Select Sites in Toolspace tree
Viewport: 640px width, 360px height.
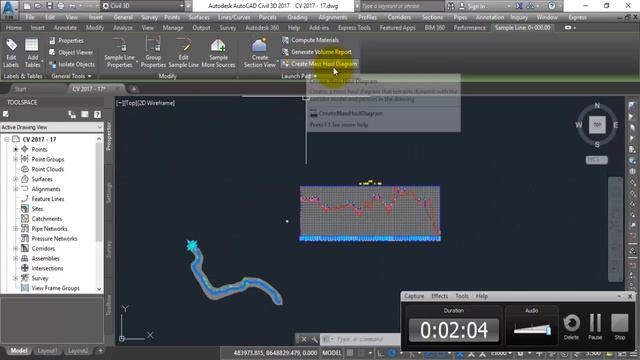37,209
